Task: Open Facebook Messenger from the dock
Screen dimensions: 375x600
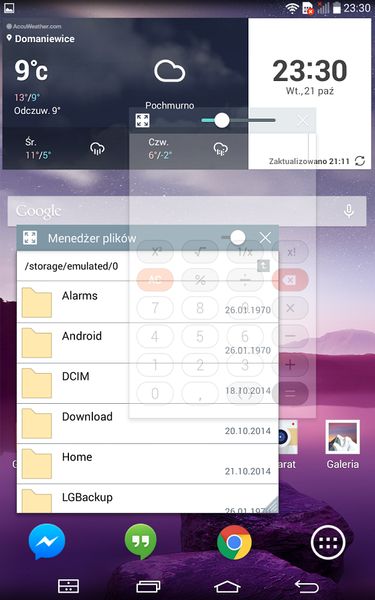Action: pyautogui.click(x=47, y=541)
